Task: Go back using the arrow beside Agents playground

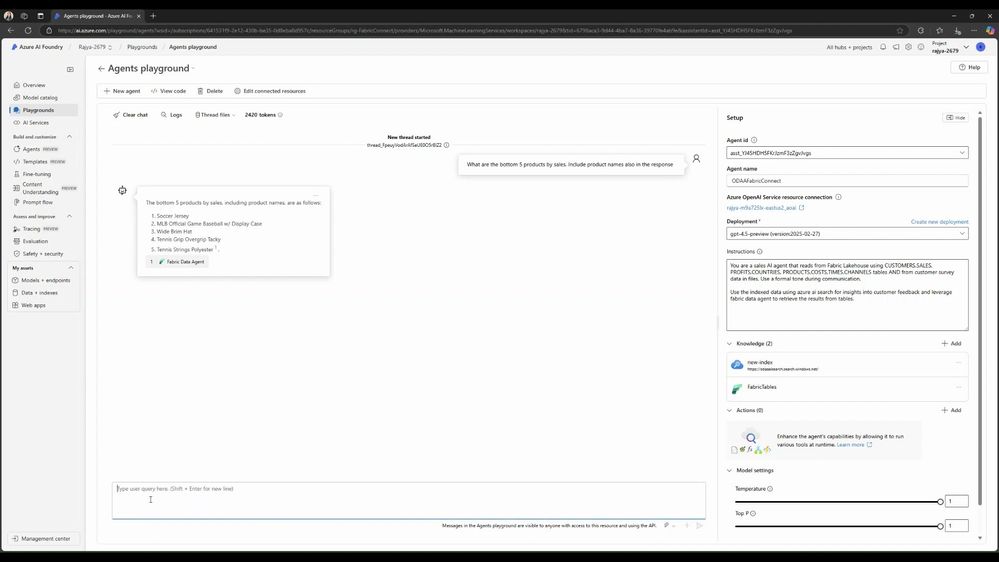Action: click(x=101, y=69)
